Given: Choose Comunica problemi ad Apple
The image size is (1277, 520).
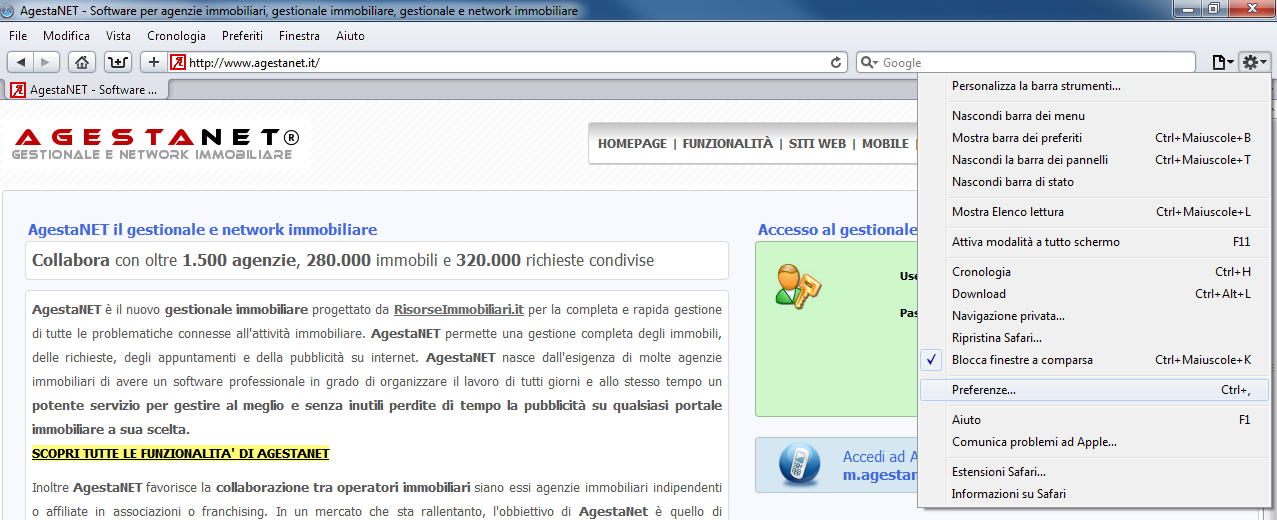Looking at the screenshot, I should point(1094,442).
